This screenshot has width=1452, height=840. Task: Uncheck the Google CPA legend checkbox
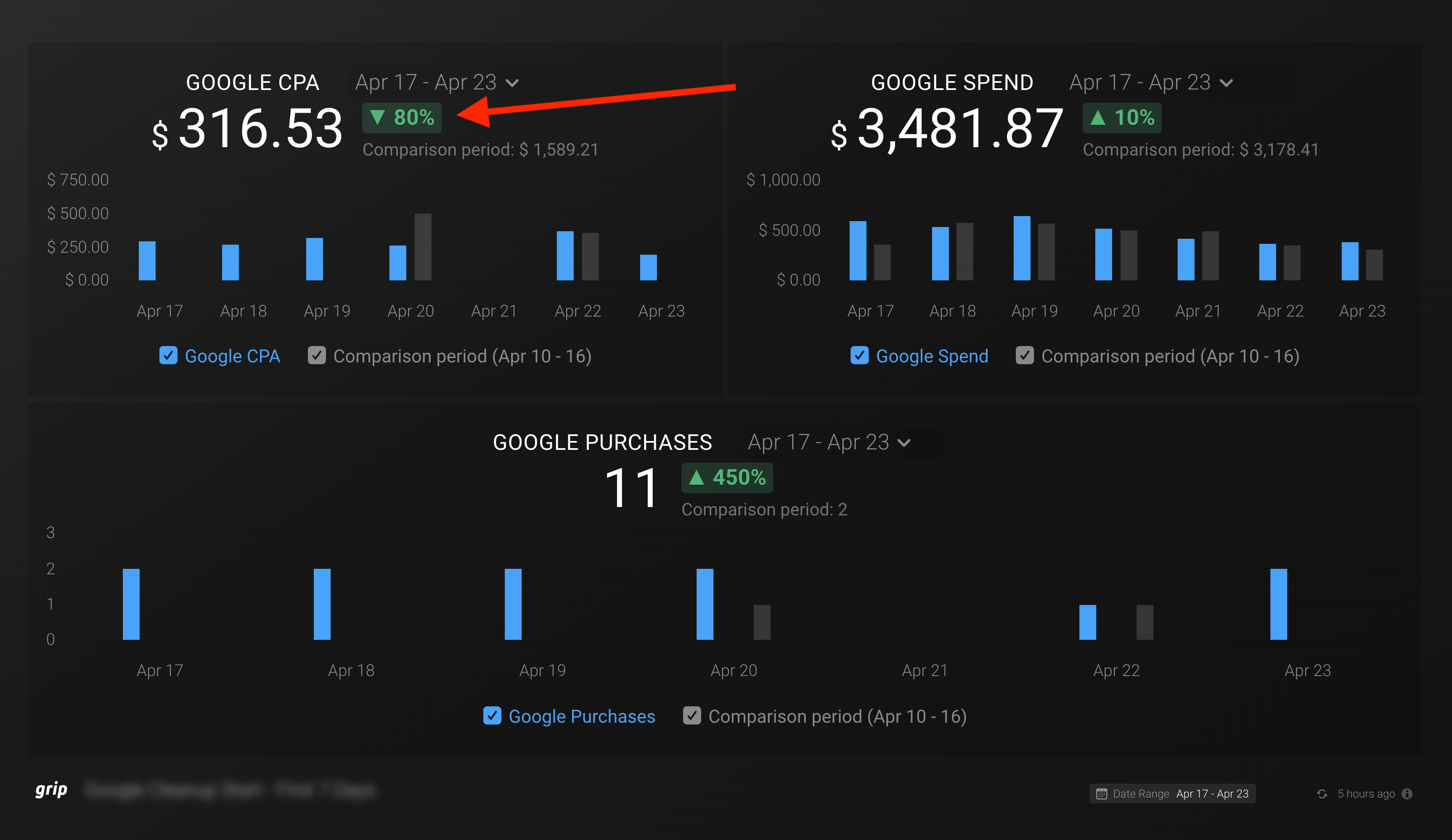(168, 355)
